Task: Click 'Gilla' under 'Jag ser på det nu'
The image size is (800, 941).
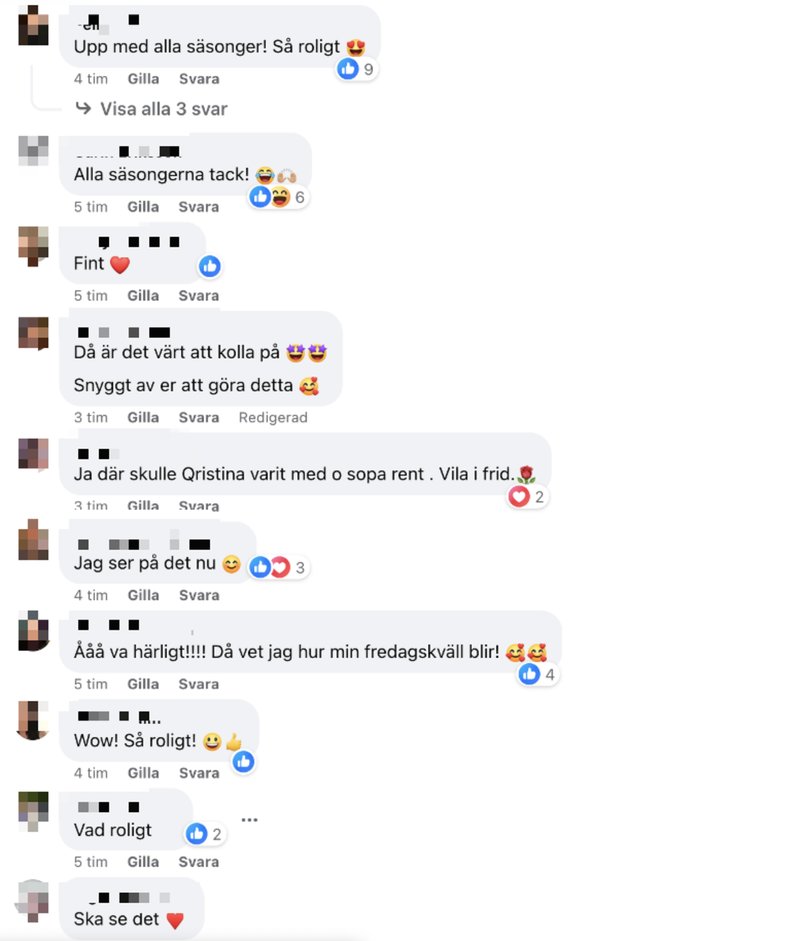Action: point(143,595)
